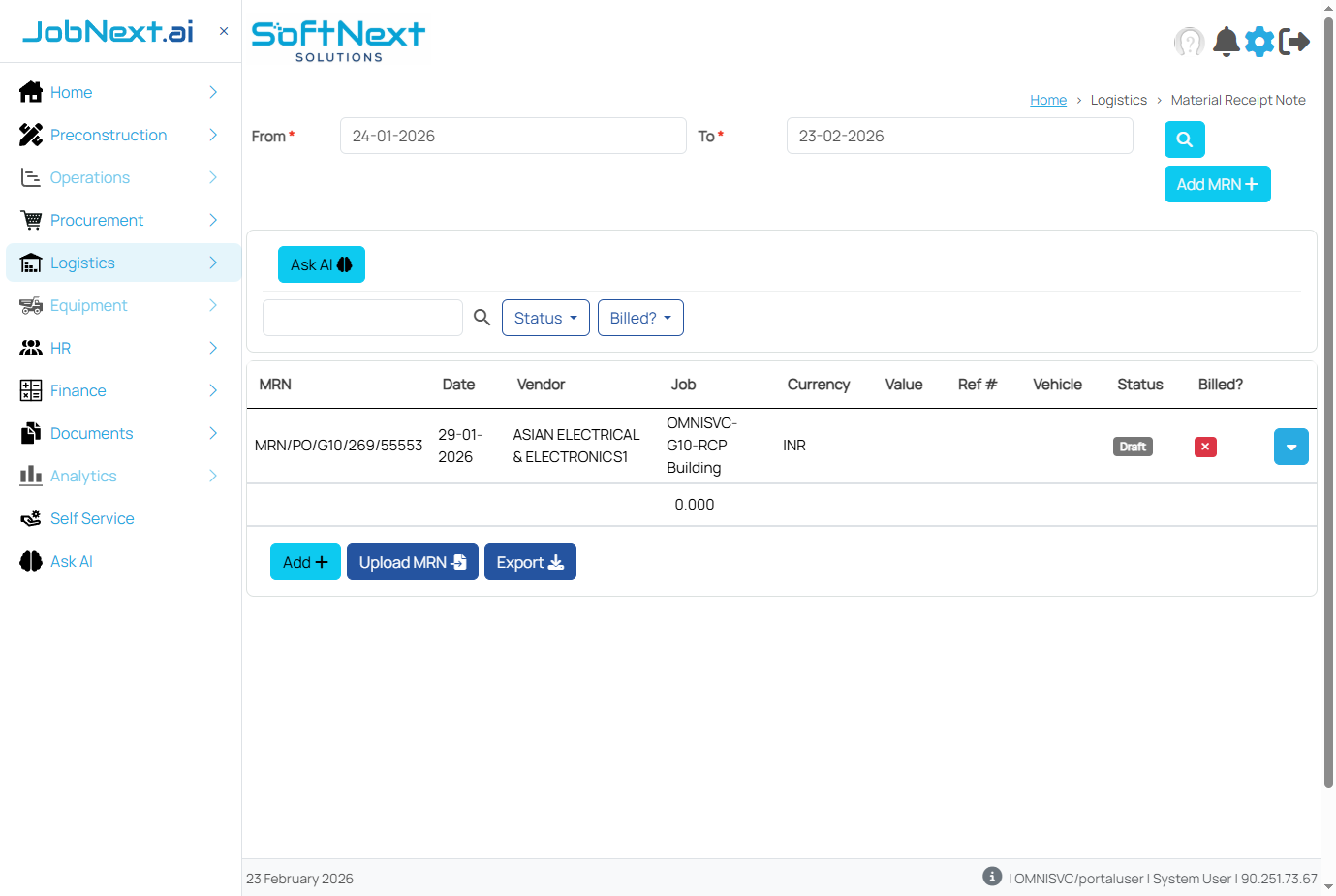This screenshot has width=1336, height=896.
Task: Open the Documents sidebar section
Action: 91,433
